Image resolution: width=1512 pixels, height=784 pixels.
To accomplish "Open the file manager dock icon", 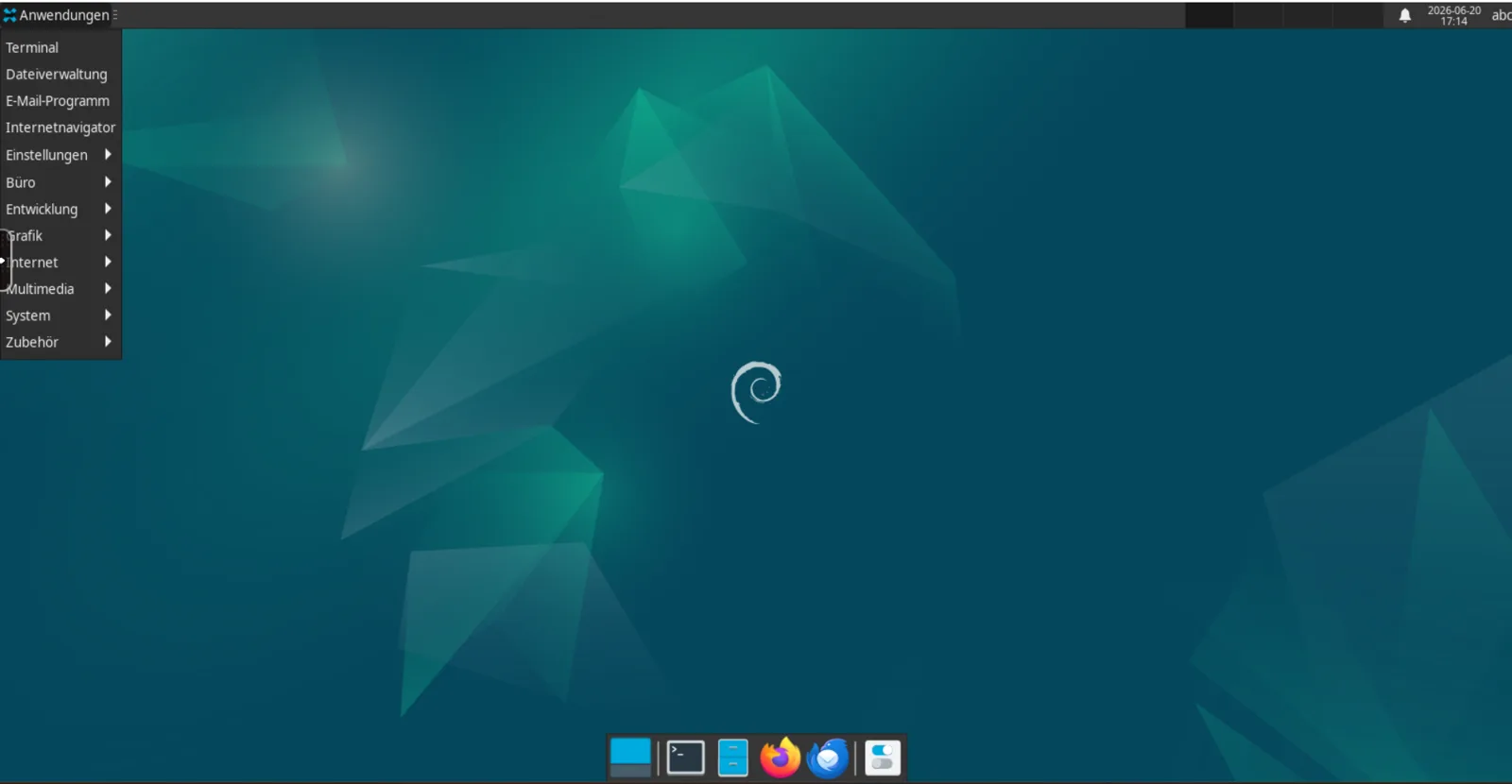I will coord(732,758).
